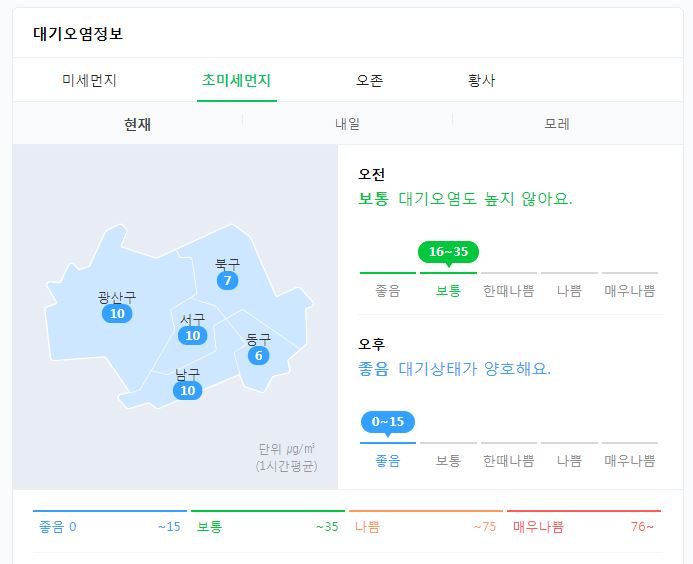693x564 pixels.
Task: Show 모레 forecast
Action: (x=557, y=124)
